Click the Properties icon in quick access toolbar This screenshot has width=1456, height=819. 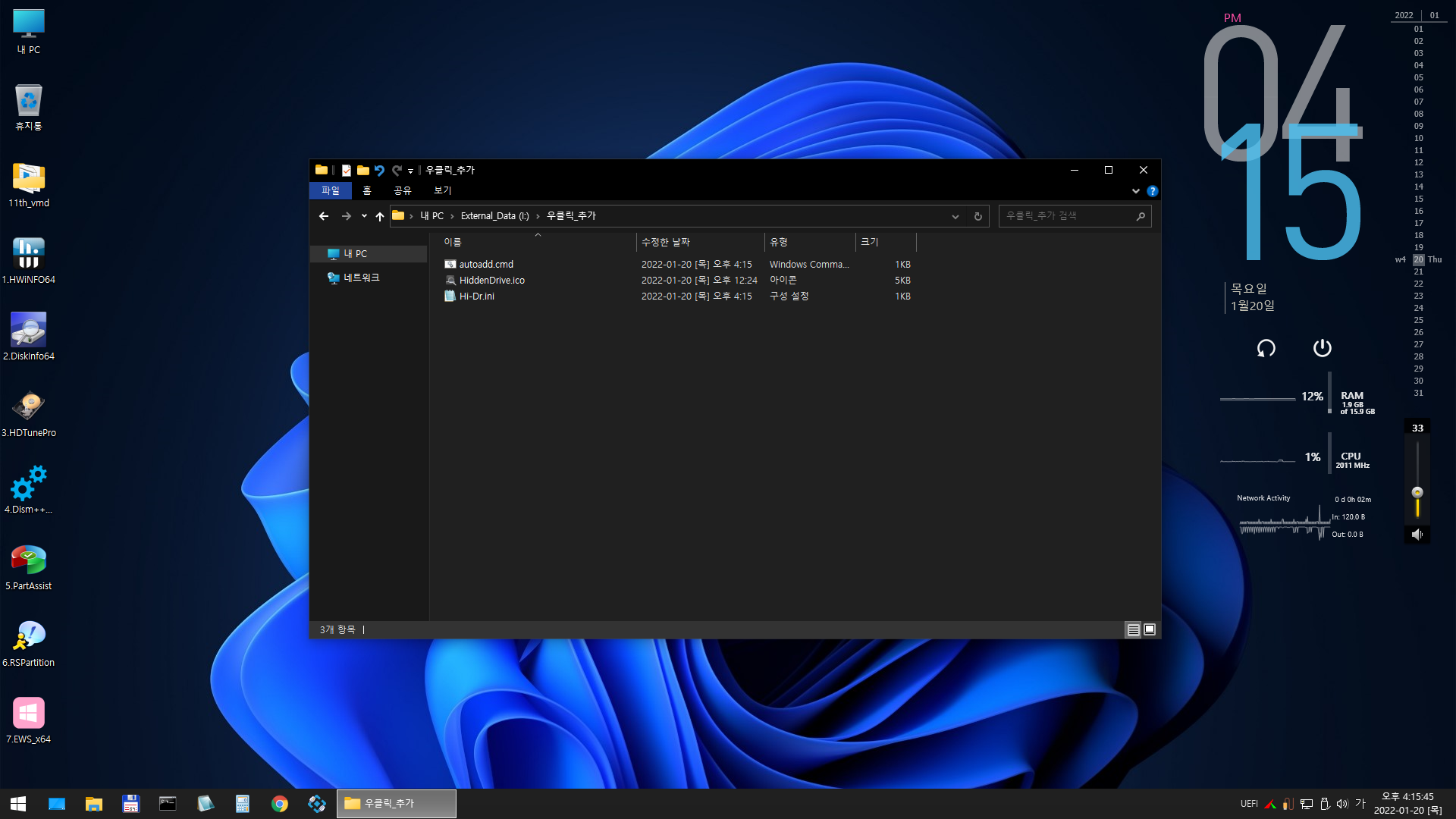tap(347, 171)
